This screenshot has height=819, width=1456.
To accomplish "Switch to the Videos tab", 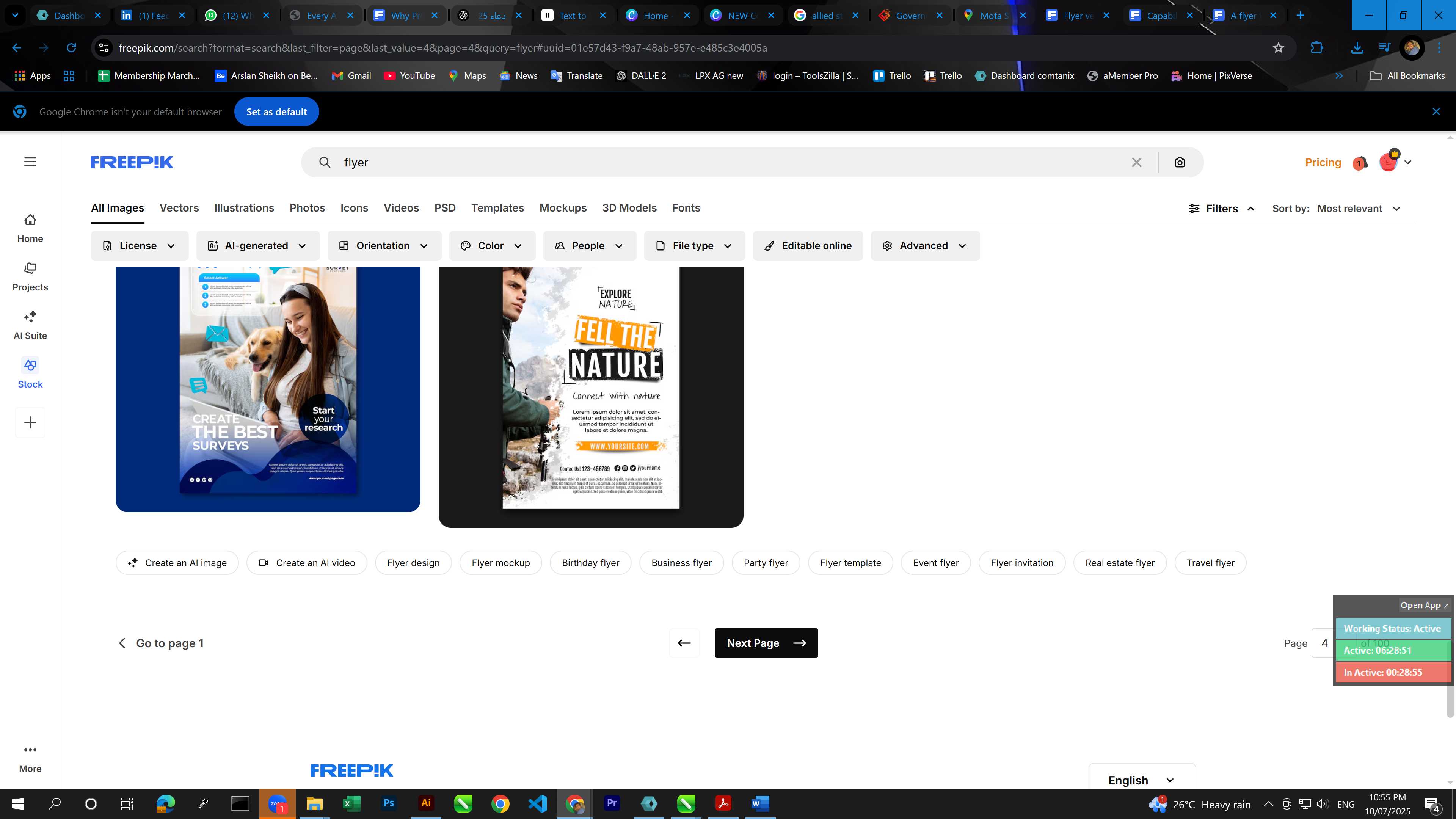I will (x=401, y=208).
